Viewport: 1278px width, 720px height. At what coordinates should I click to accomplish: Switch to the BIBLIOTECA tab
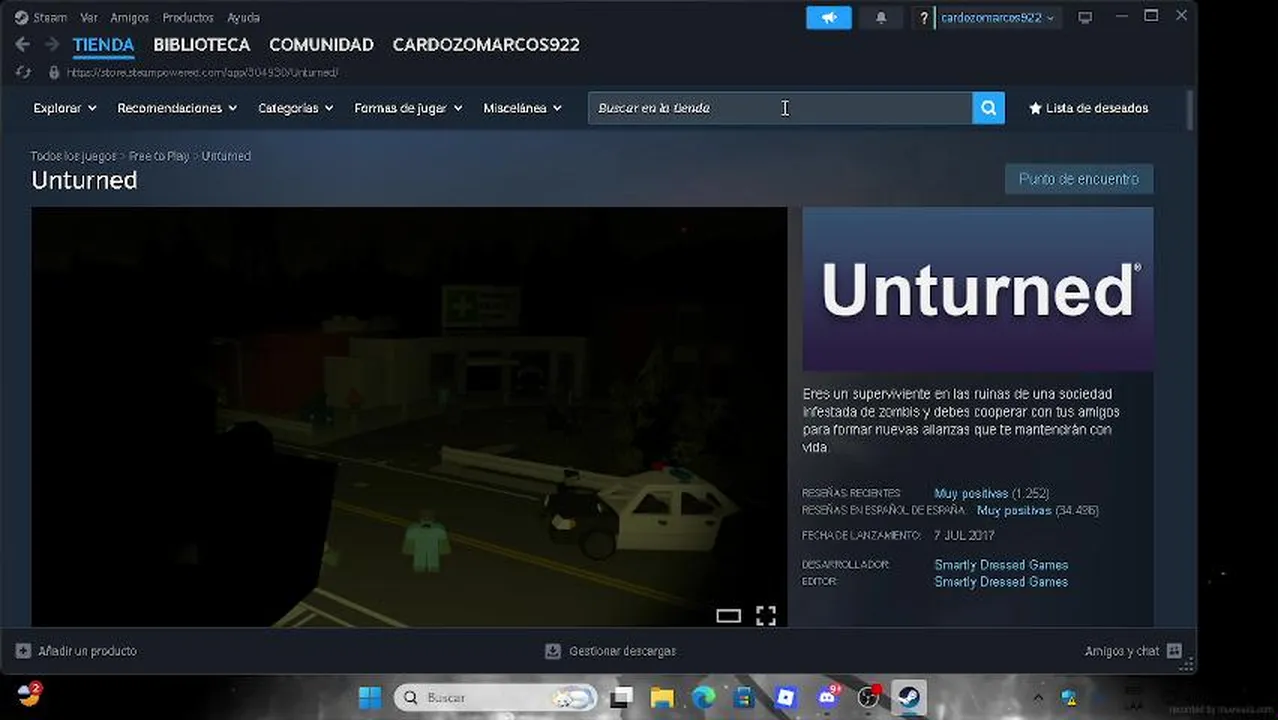(x=201, y=45)
